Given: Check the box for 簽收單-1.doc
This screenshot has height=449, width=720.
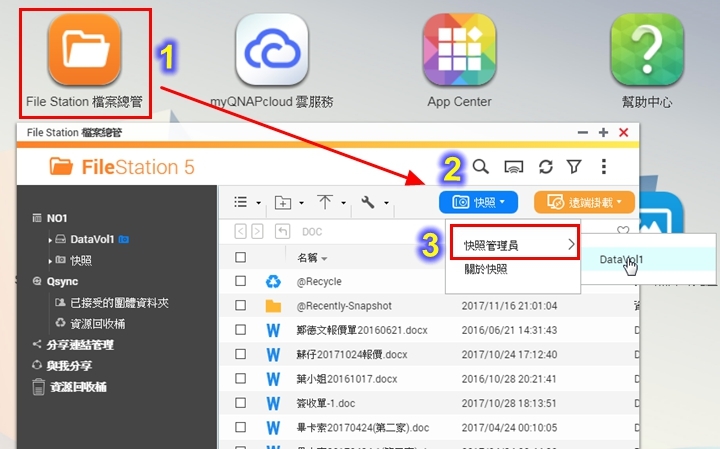Looking at the screenshot, I should click(x=240, y=403).
